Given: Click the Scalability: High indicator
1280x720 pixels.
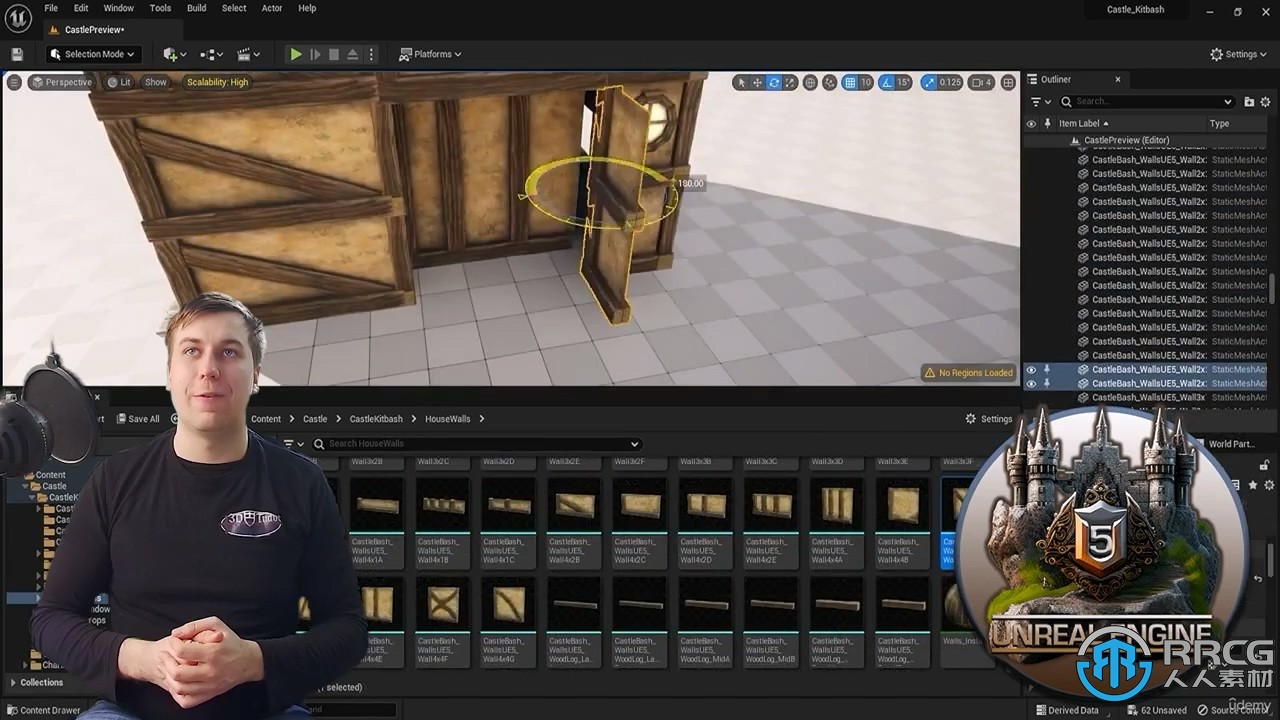Looking at the screenshot, I should pos(217,82).
